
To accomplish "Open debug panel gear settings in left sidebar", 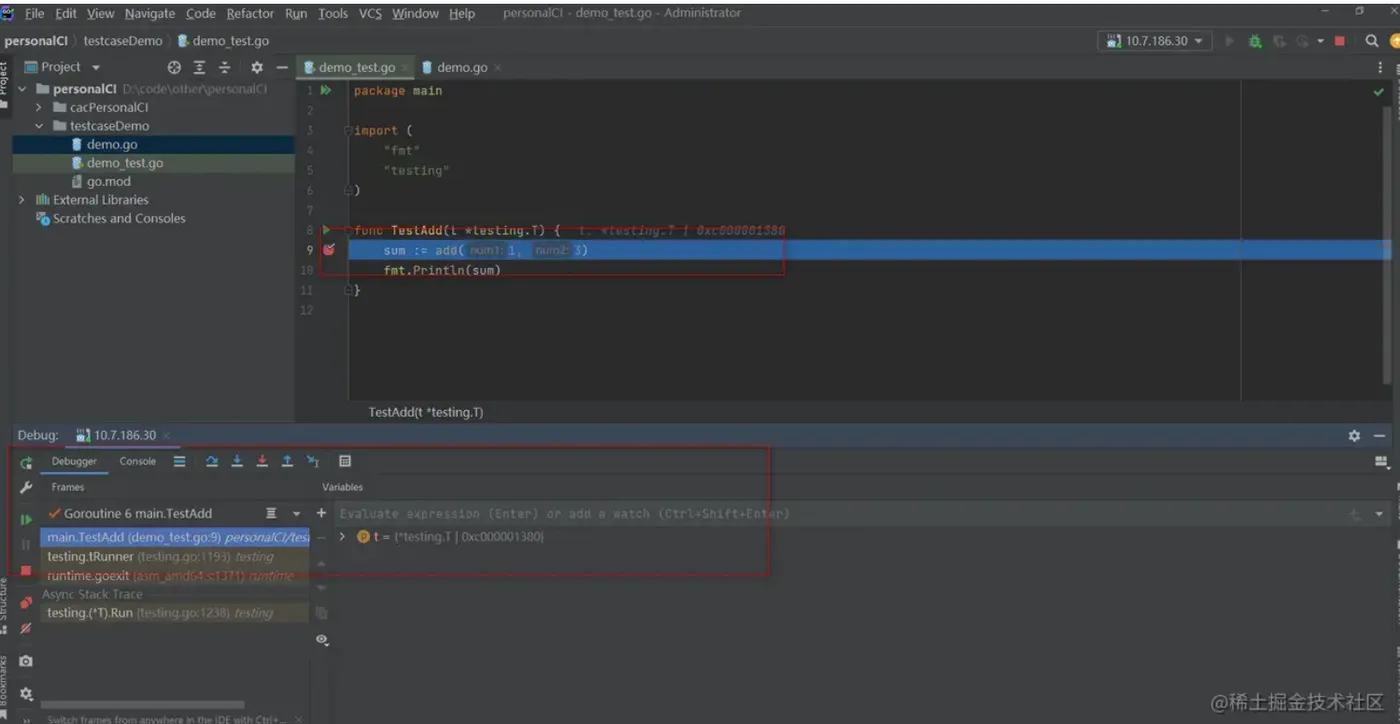I will pos(26,693).
